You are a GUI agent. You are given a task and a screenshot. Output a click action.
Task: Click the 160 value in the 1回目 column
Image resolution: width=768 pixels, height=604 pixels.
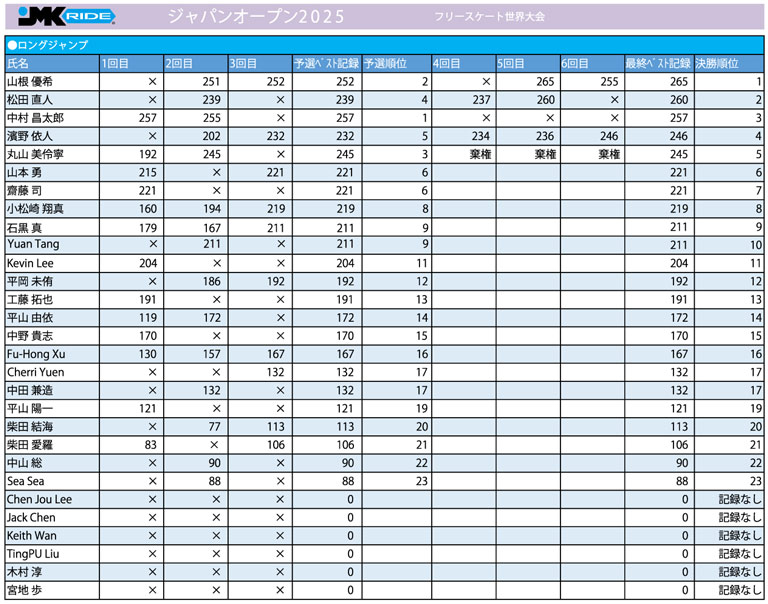(x=147, y=209)
